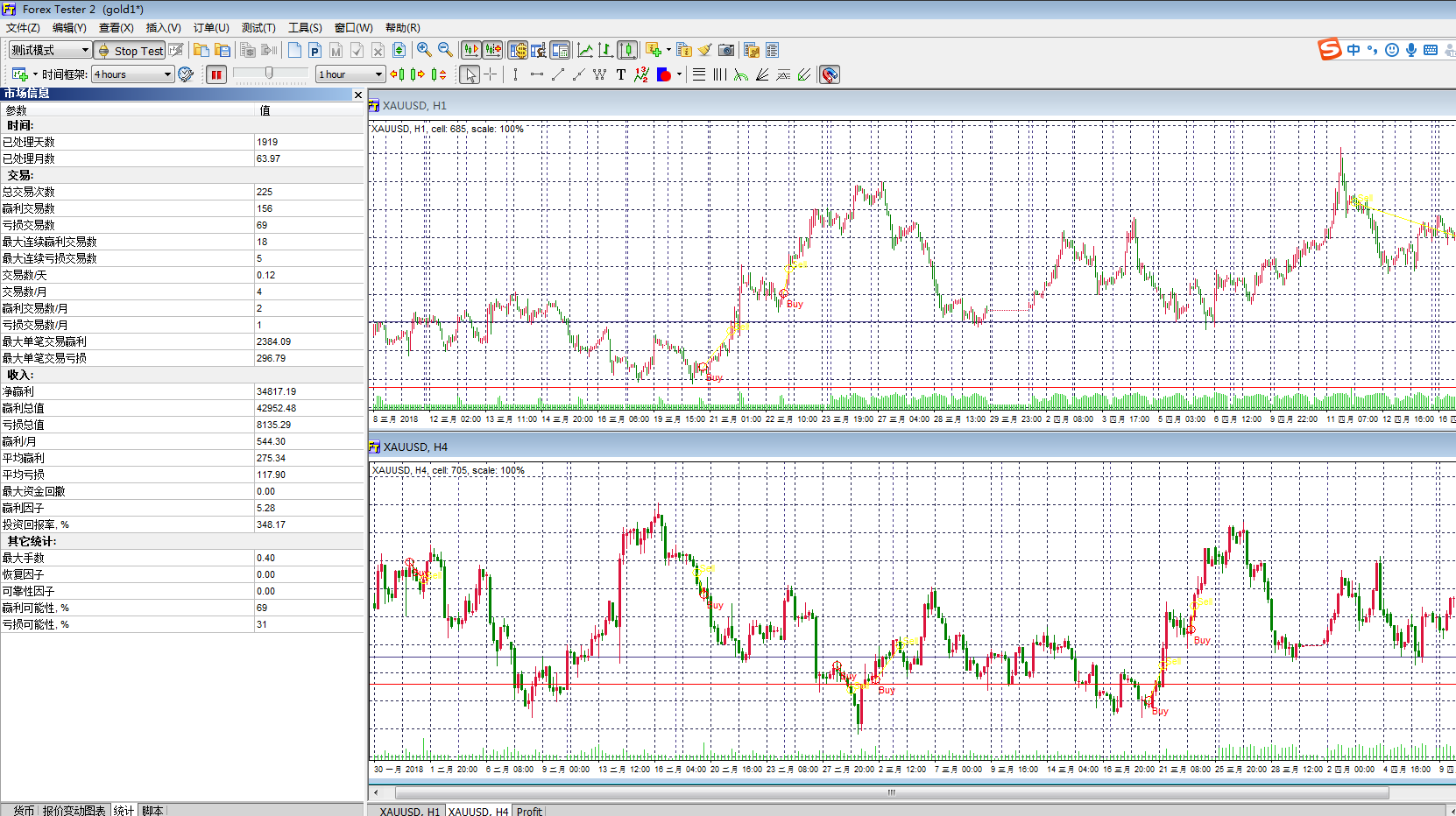Open the 订单(U) menu

coord(210,28)
